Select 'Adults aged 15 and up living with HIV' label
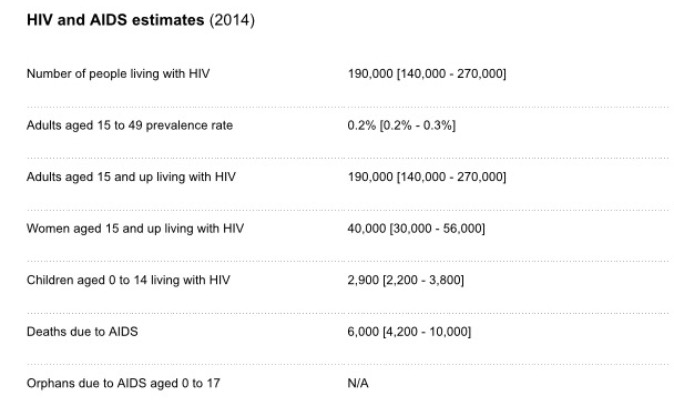674x400 pixels. (129, 177)
